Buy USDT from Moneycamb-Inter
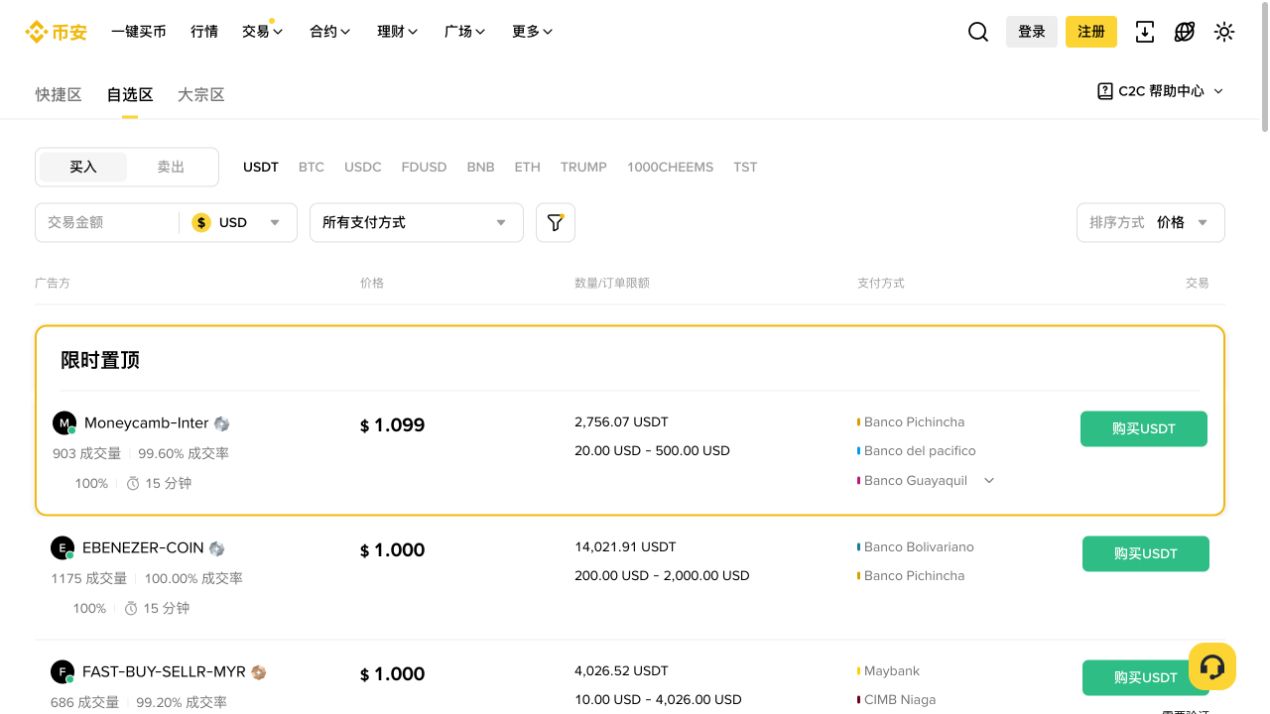 [1143, 429]
